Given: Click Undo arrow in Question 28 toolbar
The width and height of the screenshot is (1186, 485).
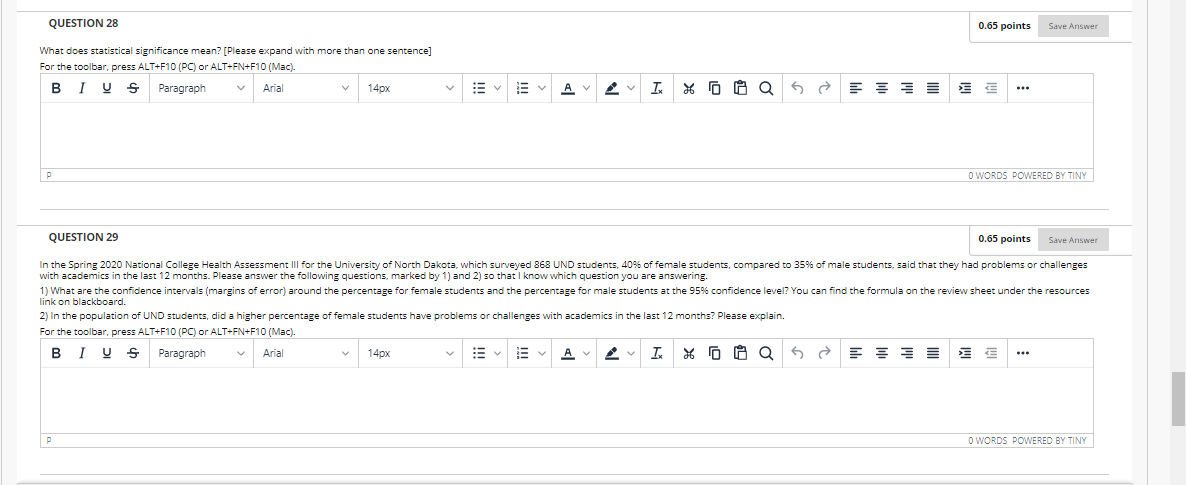Looking at the screenshot, I should click(796, 89).
